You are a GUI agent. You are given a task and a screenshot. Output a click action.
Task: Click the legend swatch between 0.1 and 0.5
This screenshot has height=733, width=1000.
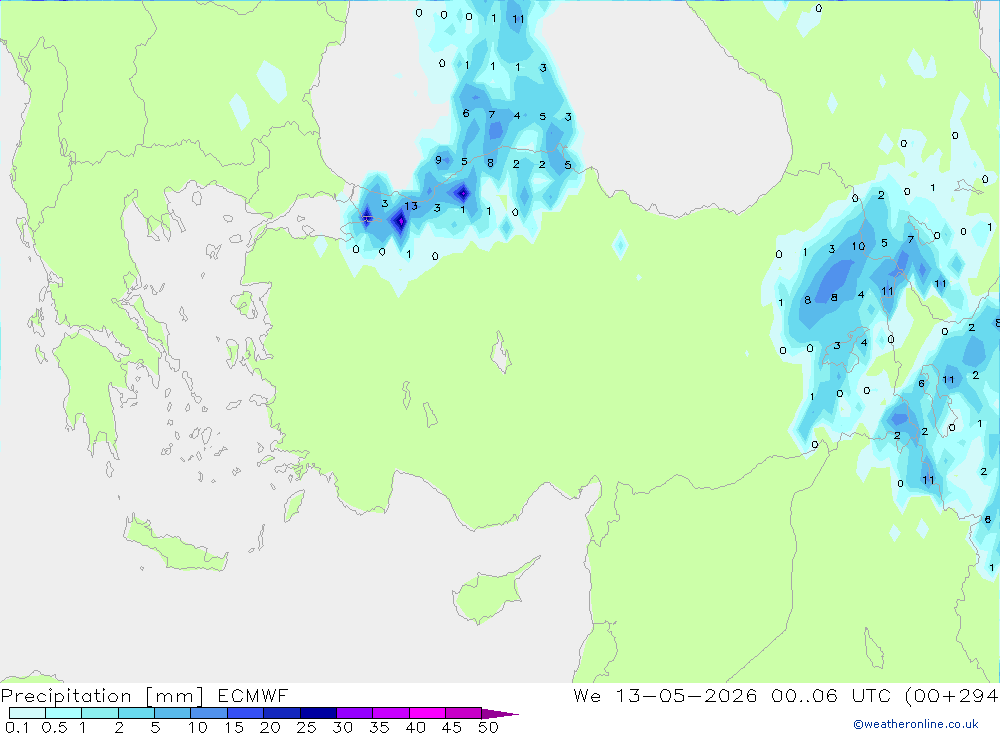click(x=27, y=713)
